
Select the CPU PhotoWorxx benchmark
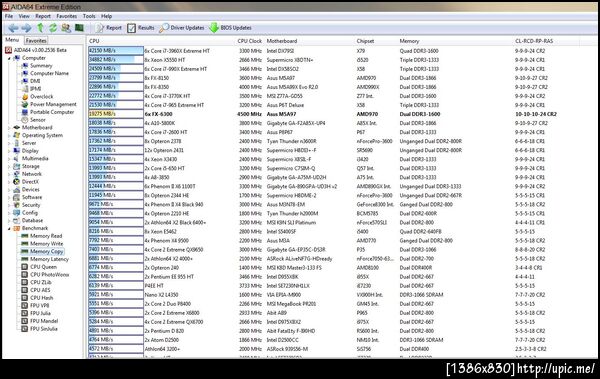tap(45, 274)
